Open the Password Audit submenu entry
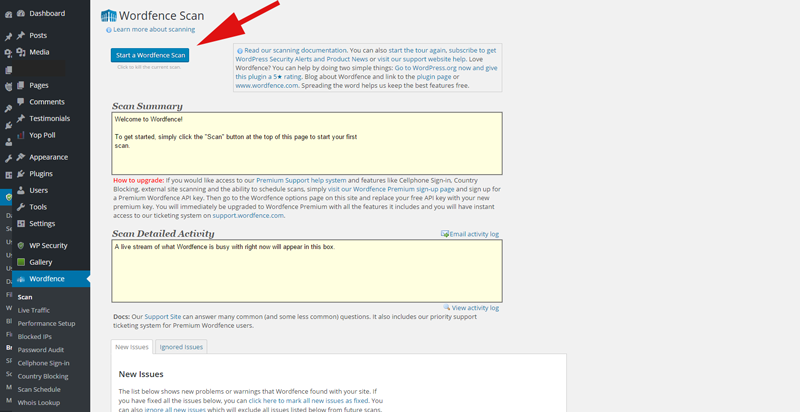800x412 pixels. coord(40,350)
